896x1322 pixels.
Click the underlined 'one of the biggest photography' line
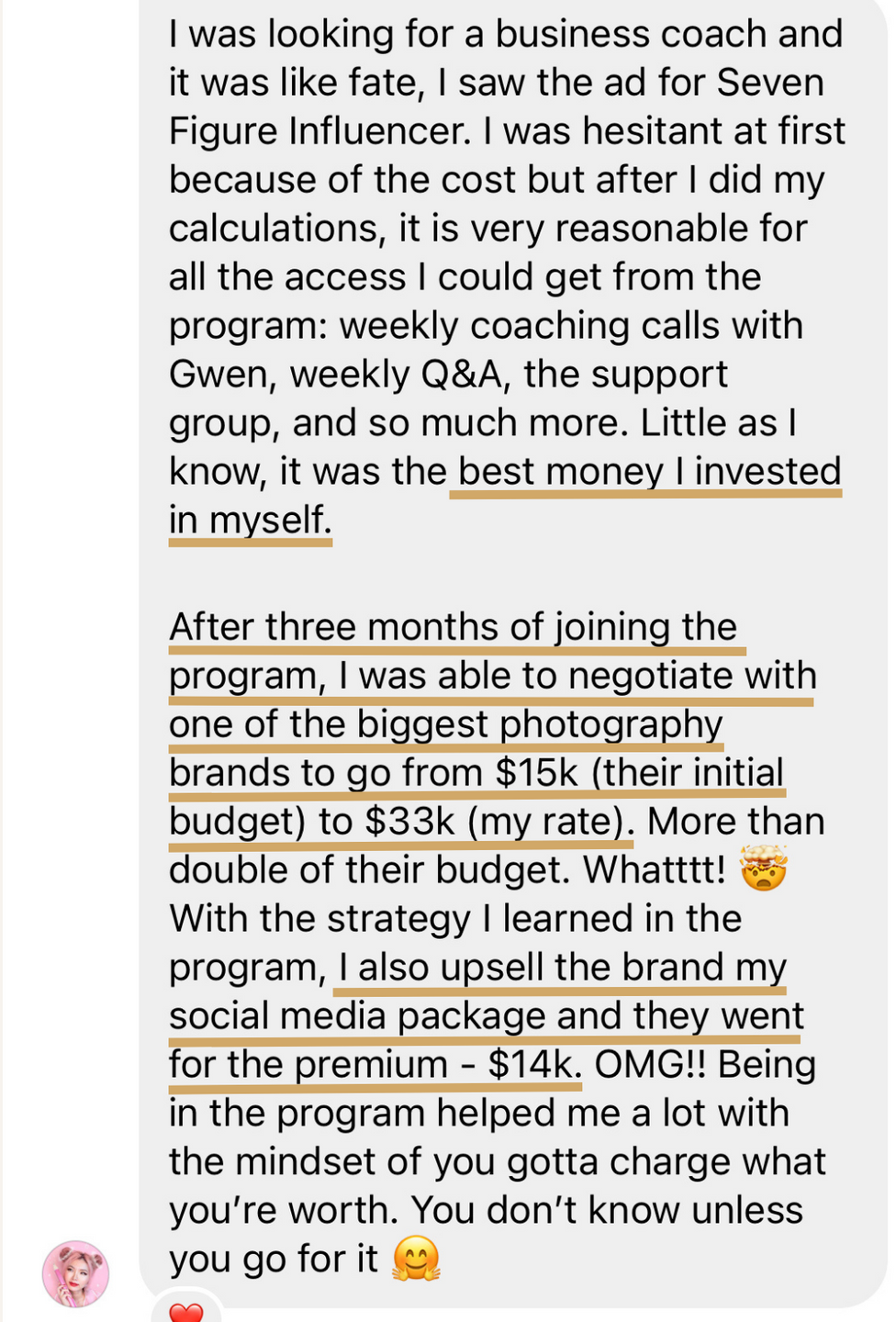pos(446,724)
